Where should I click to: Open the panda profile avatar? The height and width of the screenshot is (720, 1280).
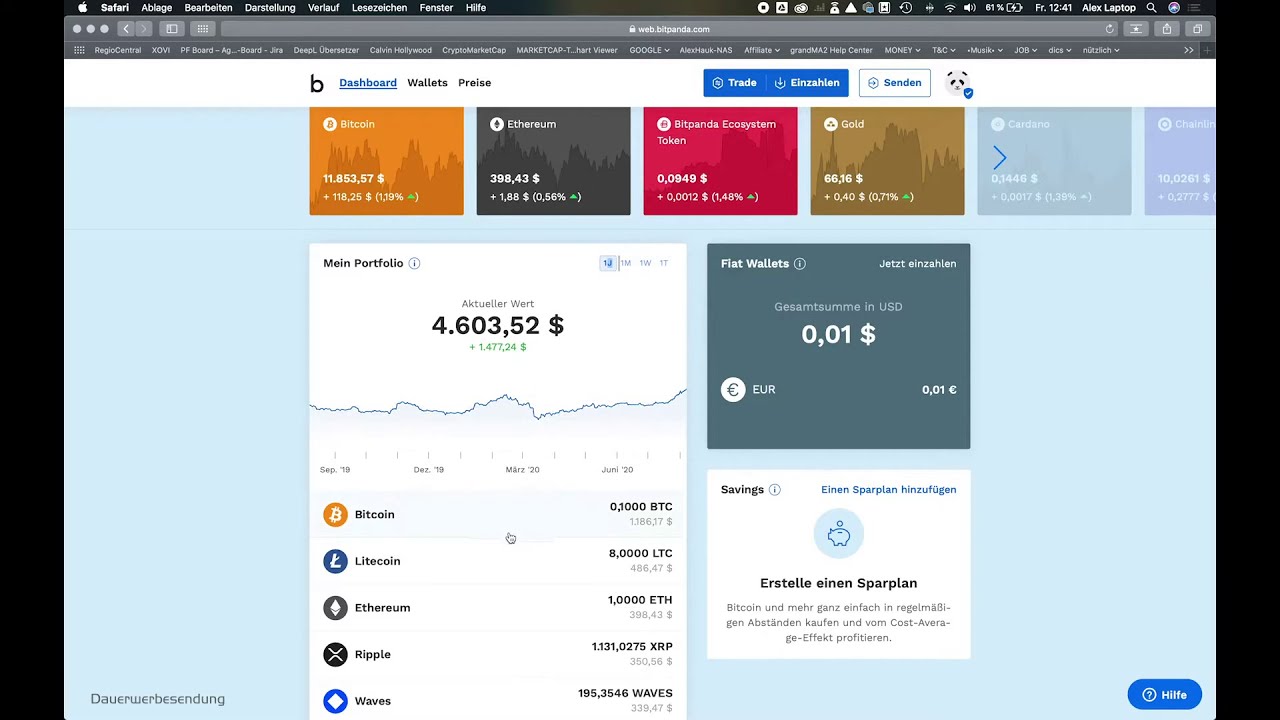957,83
